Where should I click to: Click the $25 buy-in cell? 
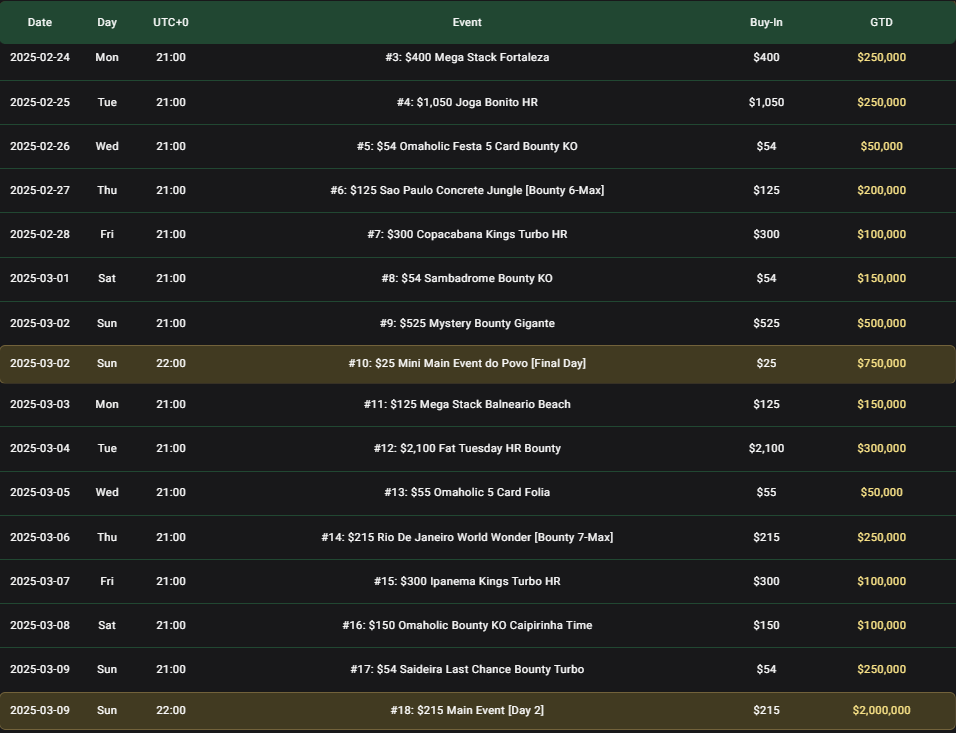766,363
